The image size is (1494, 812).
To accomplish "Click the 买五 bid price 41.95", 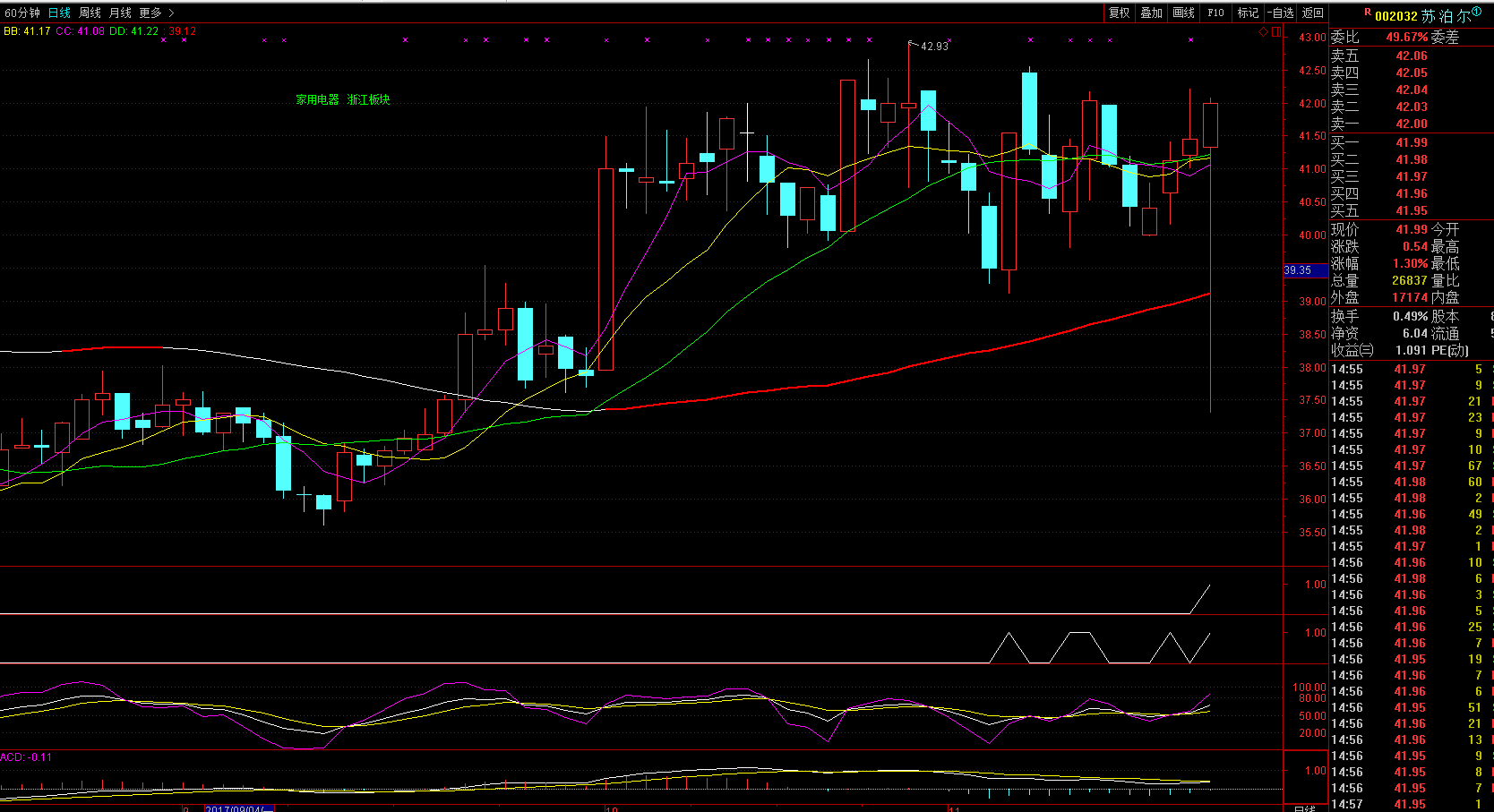I will (1412, 210).
